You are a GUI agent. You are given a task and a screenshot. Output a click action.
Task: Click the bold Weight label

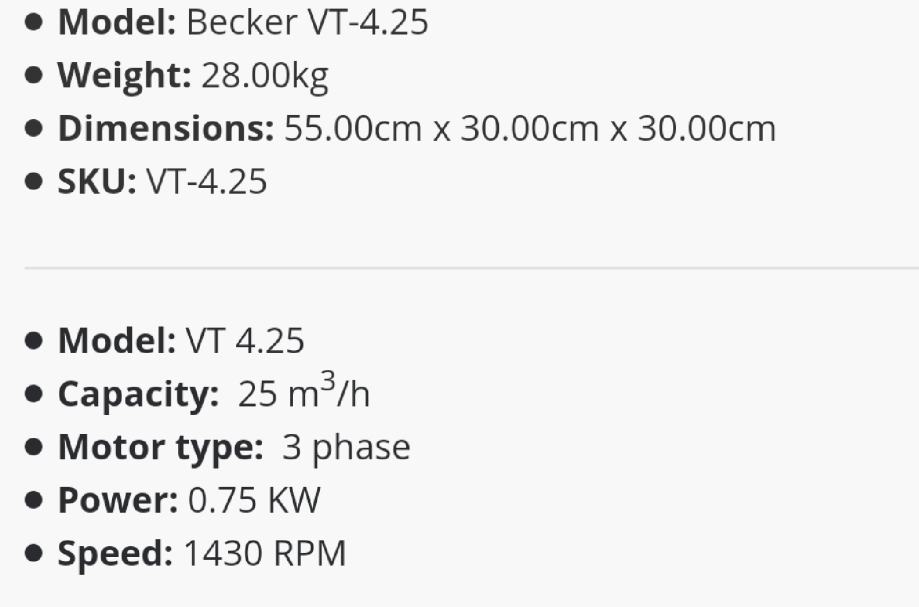point(124,76)
